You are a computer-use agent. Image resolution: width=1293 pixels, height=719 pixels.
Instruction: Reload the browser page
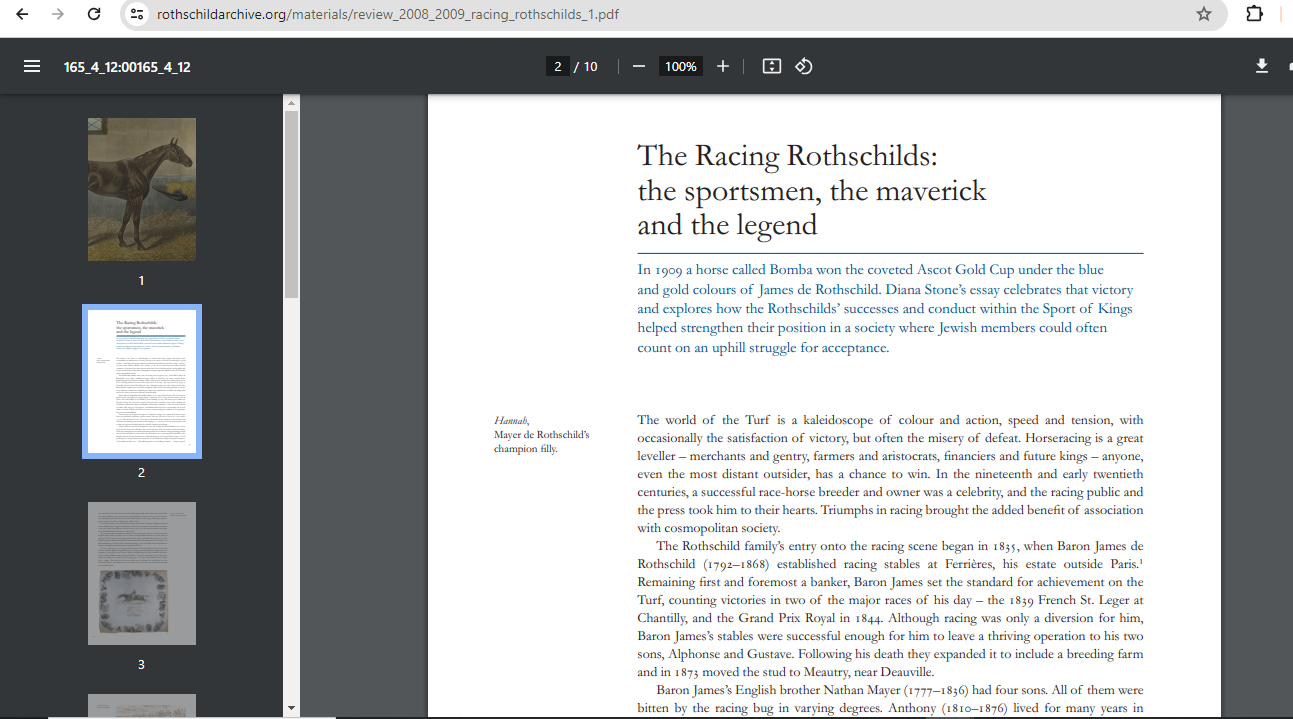(x=94, y=14)
